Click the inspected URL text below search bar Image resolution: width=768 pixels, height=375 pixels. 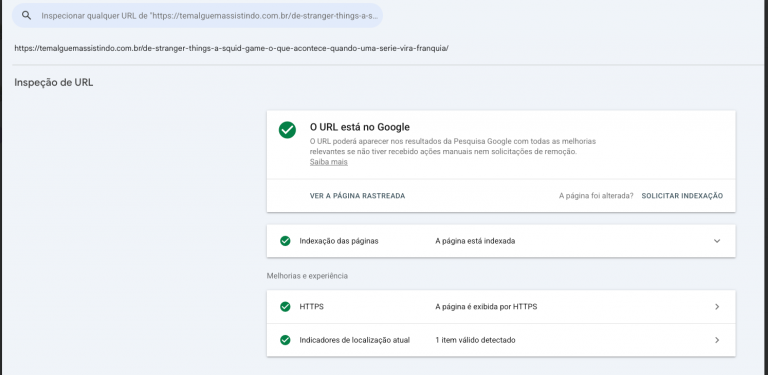[x=232, y=48]
